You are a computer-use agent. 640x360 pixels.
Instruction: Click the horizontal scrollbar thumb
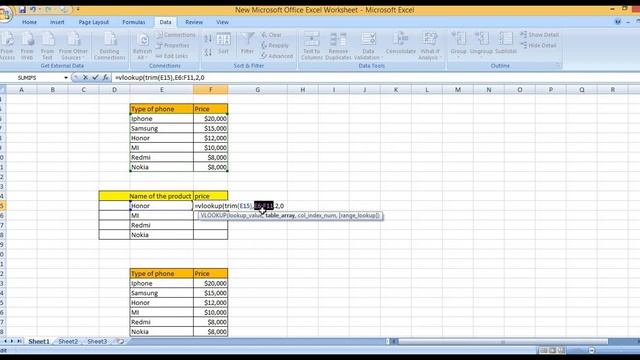pos(503,342)
